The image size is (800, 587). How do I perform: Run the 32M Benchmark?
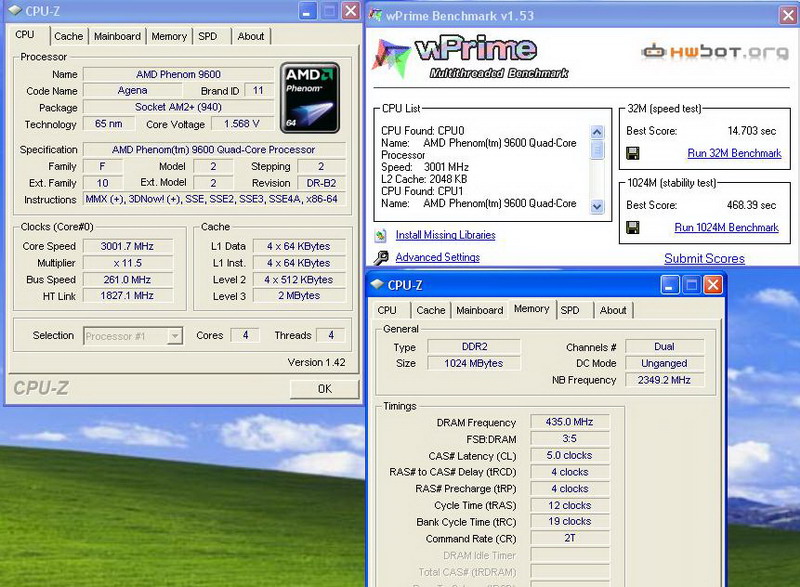click(x=734, y=153)
